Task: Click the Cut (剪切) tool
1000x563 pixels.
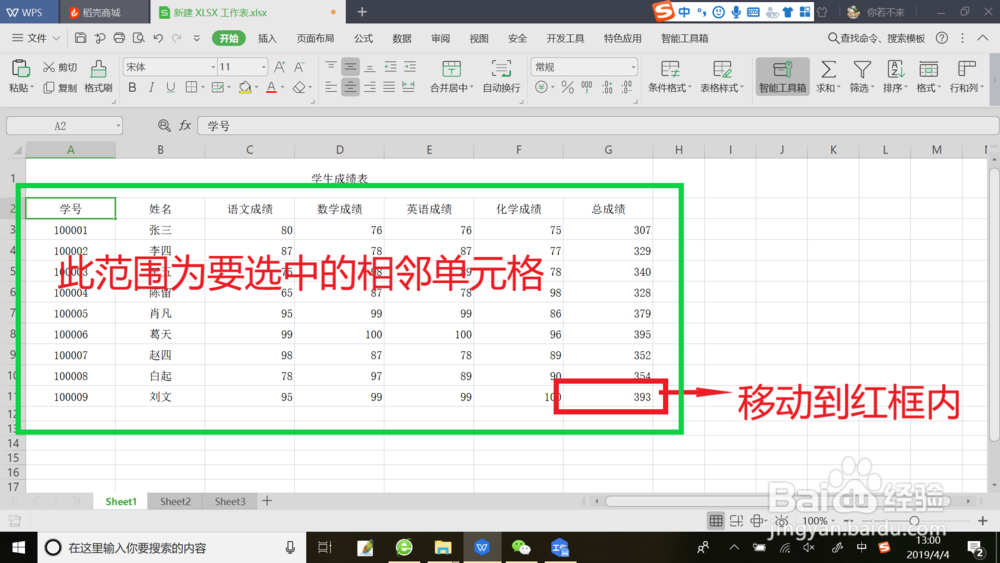Action: click(60, 68)
